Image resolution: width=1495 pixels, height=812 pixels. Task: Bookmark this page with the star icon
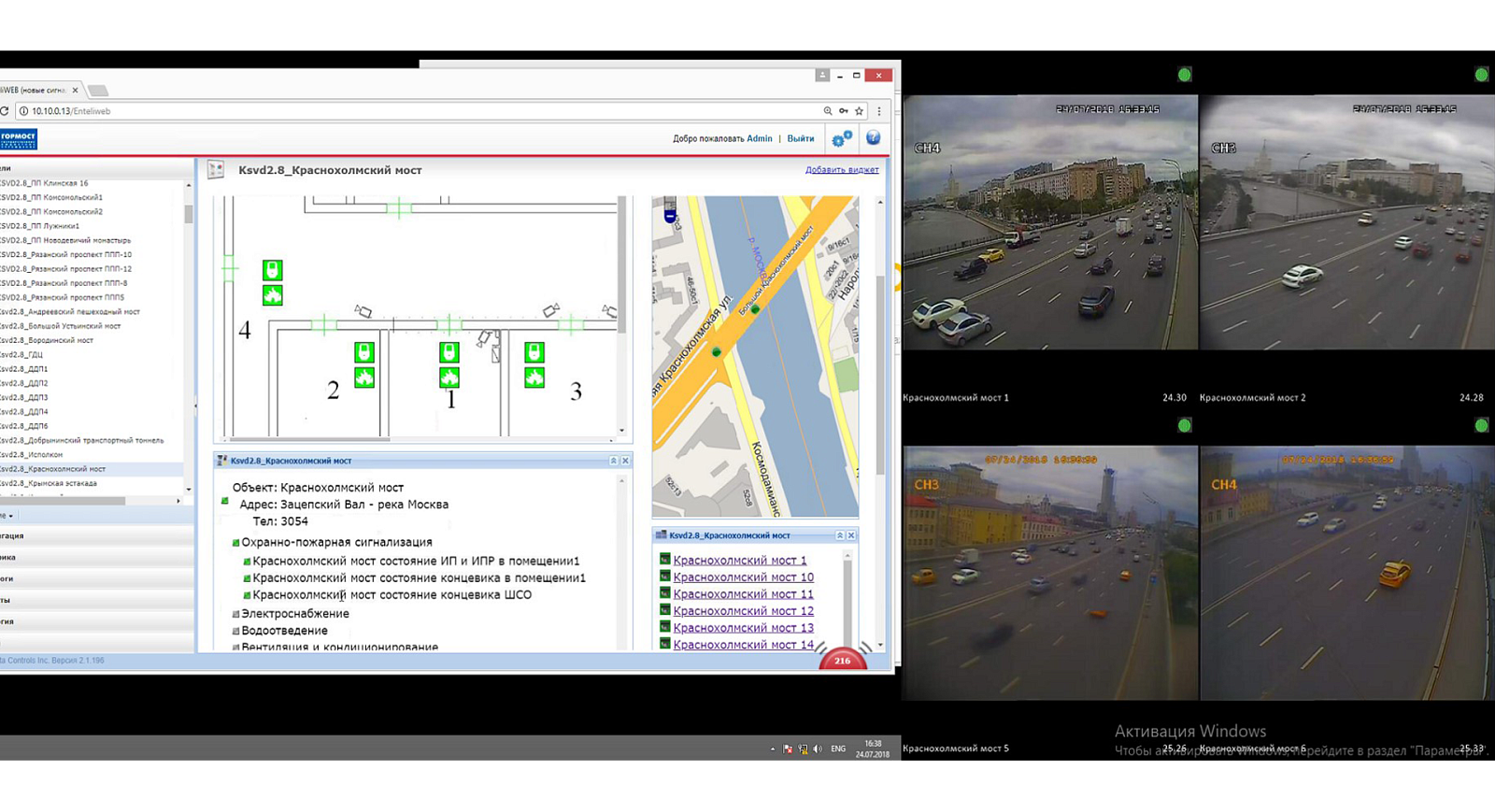coord(859,111)
